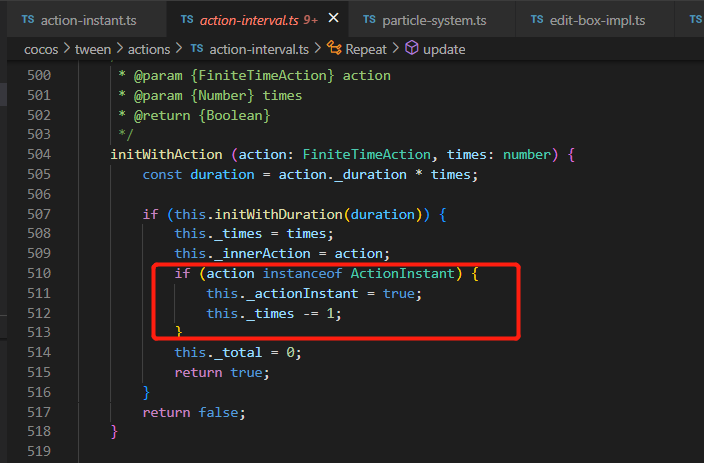Click TS icon on edit-box-impl.ts tab
The width and height of the screenshot is (704, 463).
pos(535,20)
